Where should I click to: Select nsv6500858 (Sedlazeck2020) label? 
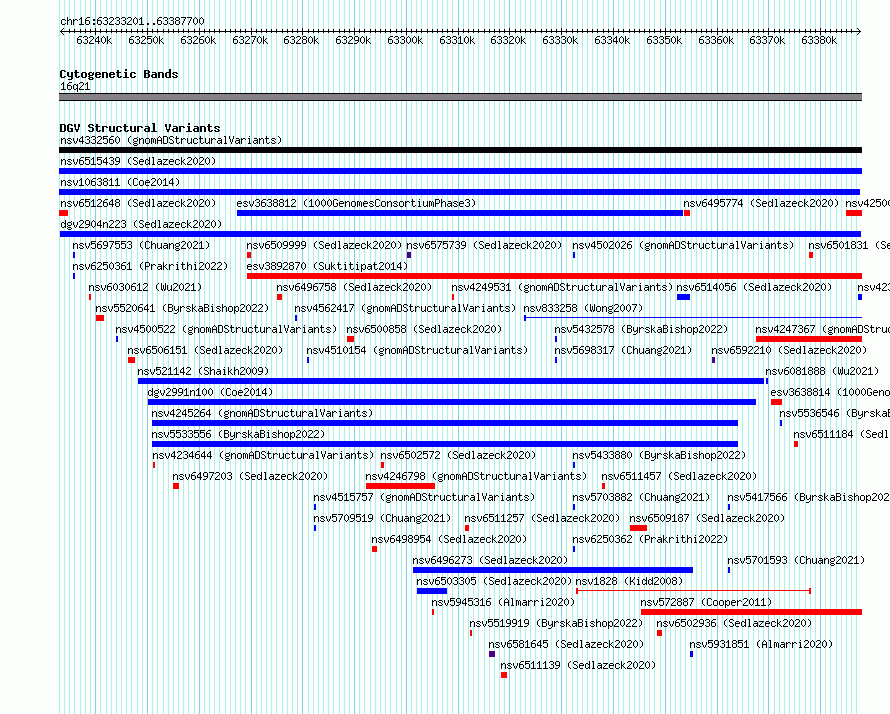pos(424,329)
